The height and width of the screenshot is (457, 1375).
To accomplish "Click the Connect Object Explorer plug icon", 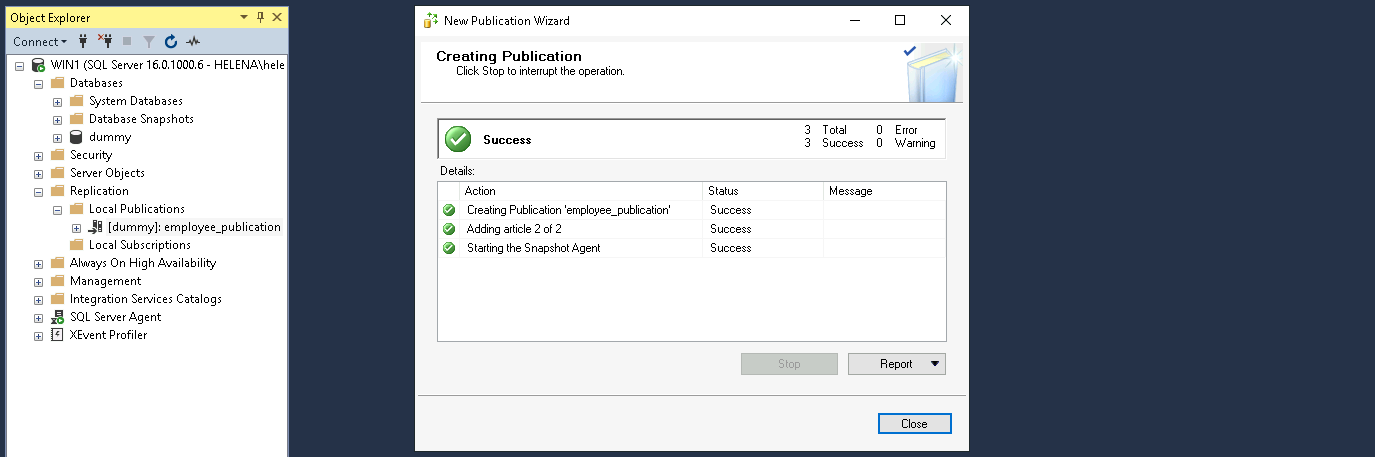I will [84, 41].
